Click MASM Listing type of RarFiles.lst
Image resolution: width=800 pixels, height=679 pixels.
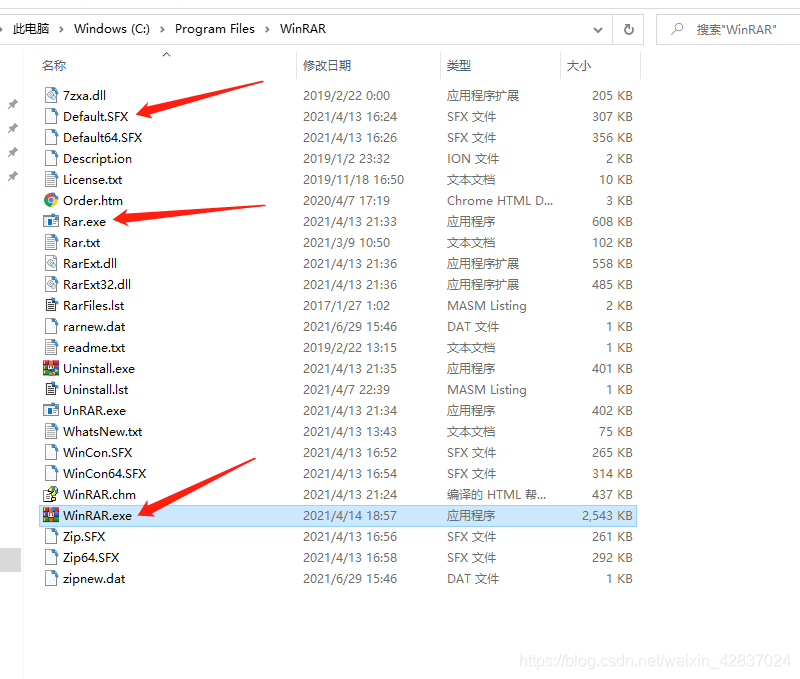pos(487,306)
